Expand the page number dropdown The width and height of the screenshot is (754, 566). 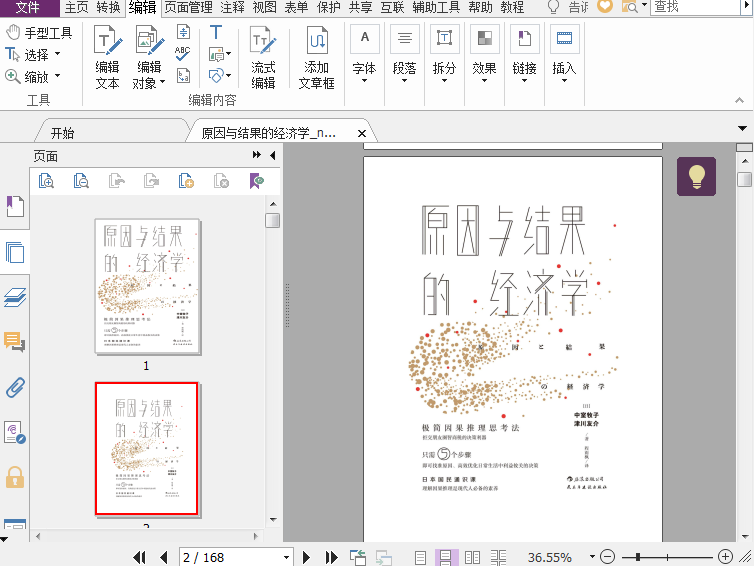286,557
